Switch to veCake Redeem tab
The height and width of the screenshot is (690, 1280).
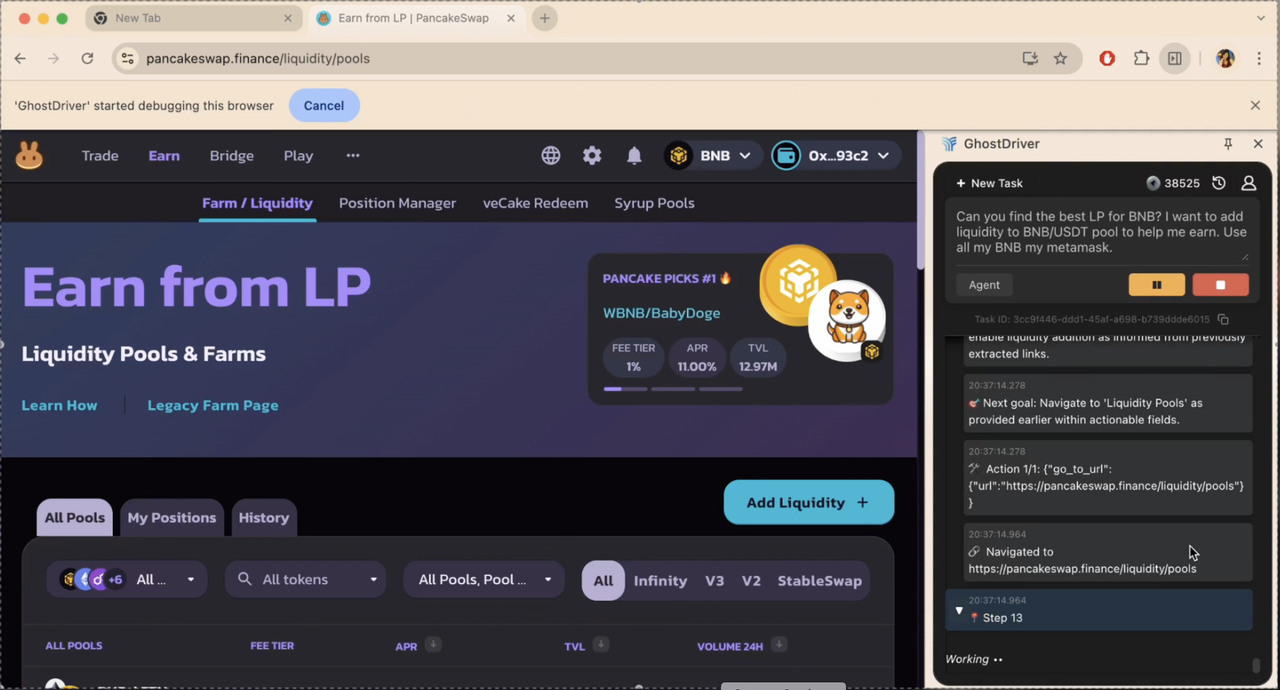[x=535, y=203]
